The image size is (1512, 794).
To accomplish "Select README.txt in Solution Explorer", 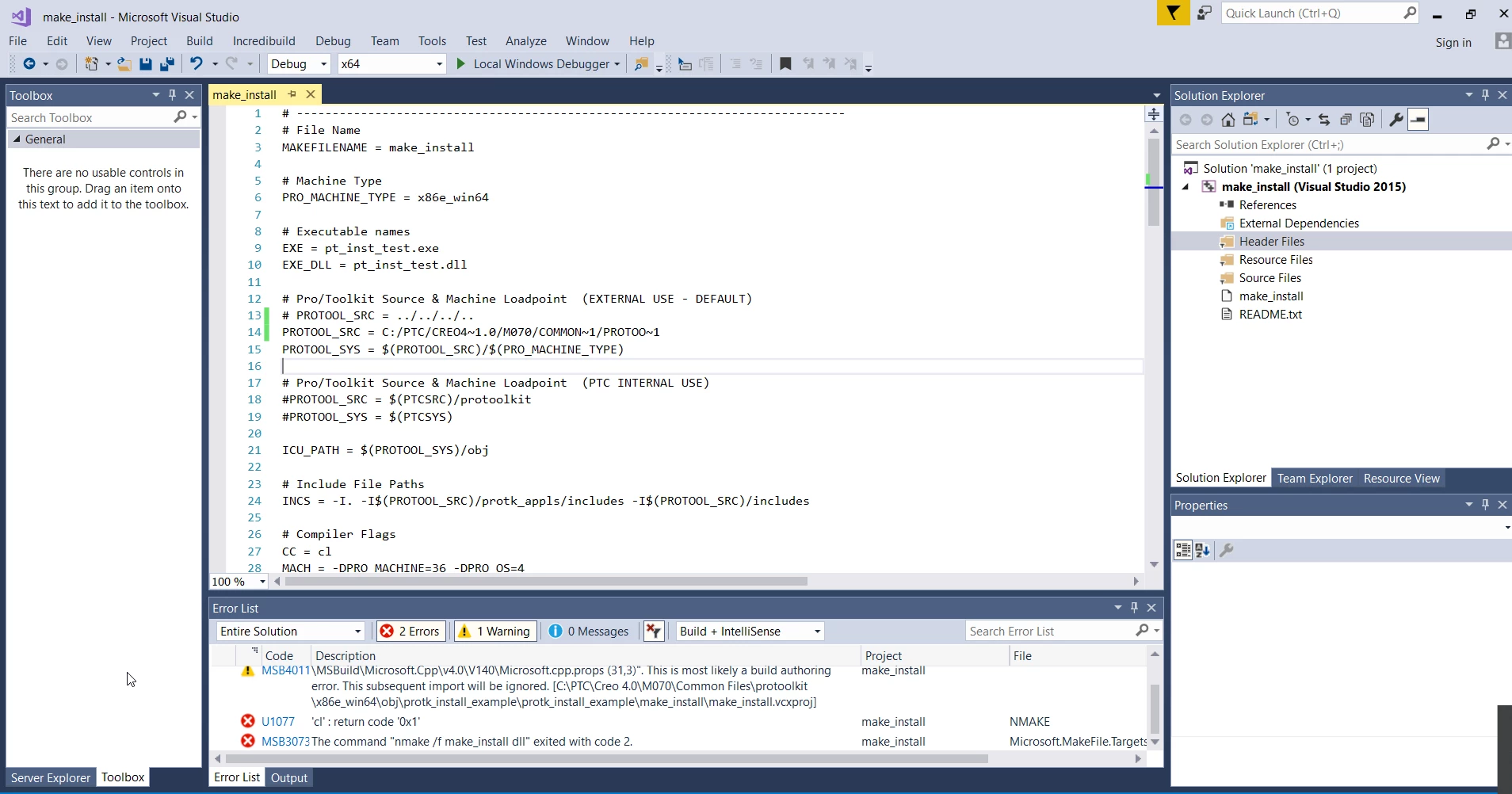I will click(x=1270, y=315).
